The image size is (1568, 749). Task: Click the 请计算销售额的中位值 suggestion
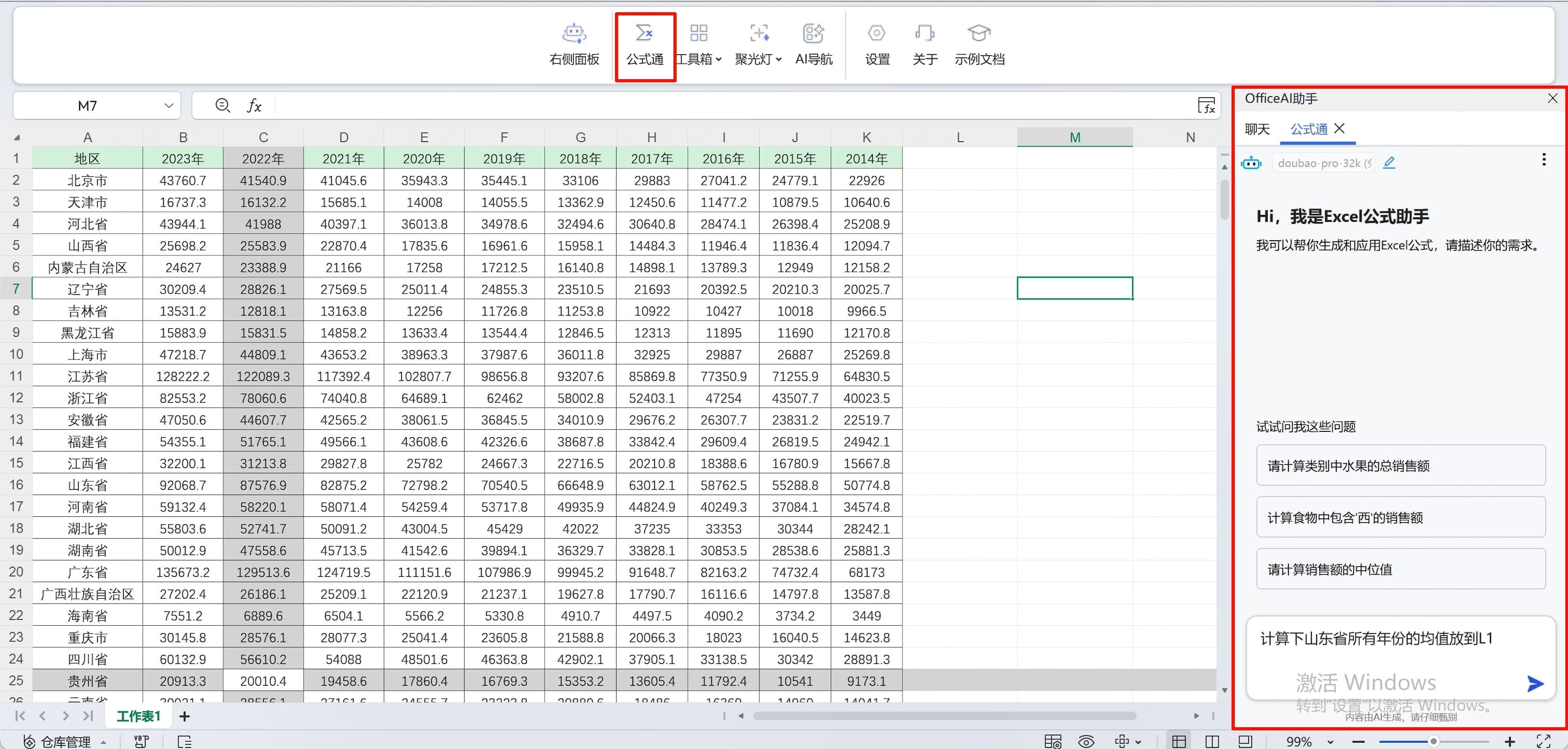tap(1400, 569)
